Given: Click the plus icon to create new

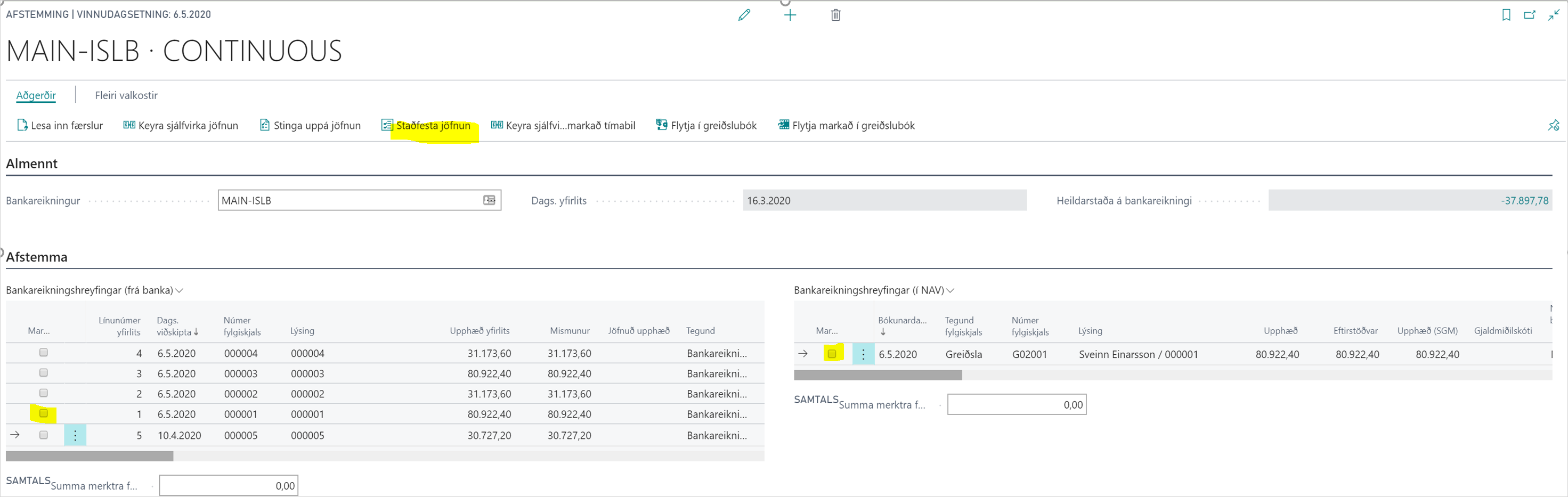Looking at the screenshot, I should coord(790,15).
